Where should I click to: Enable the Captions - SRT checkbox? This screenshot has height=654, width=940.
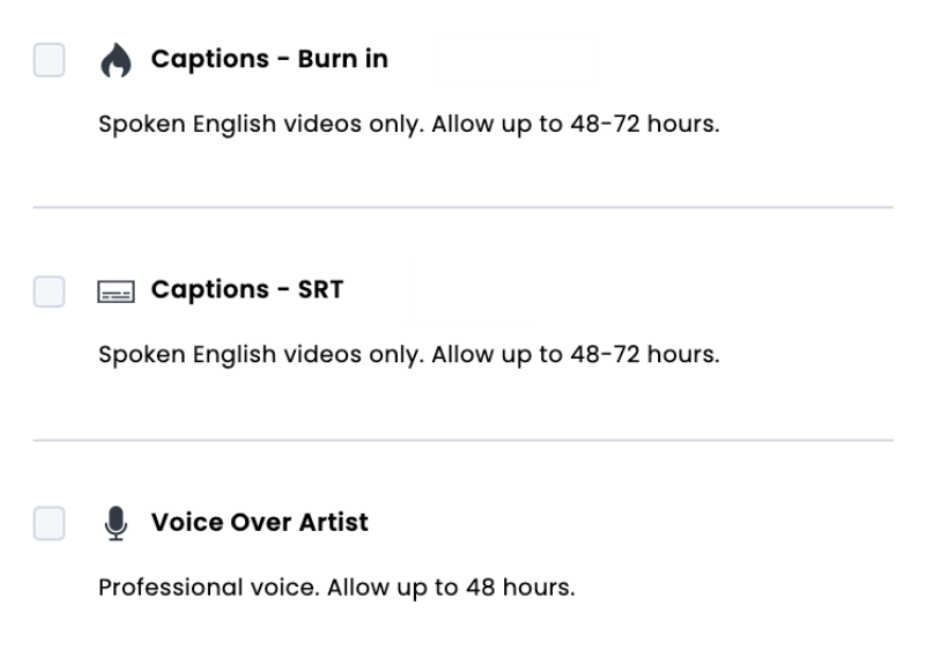[x=49, y=291]
